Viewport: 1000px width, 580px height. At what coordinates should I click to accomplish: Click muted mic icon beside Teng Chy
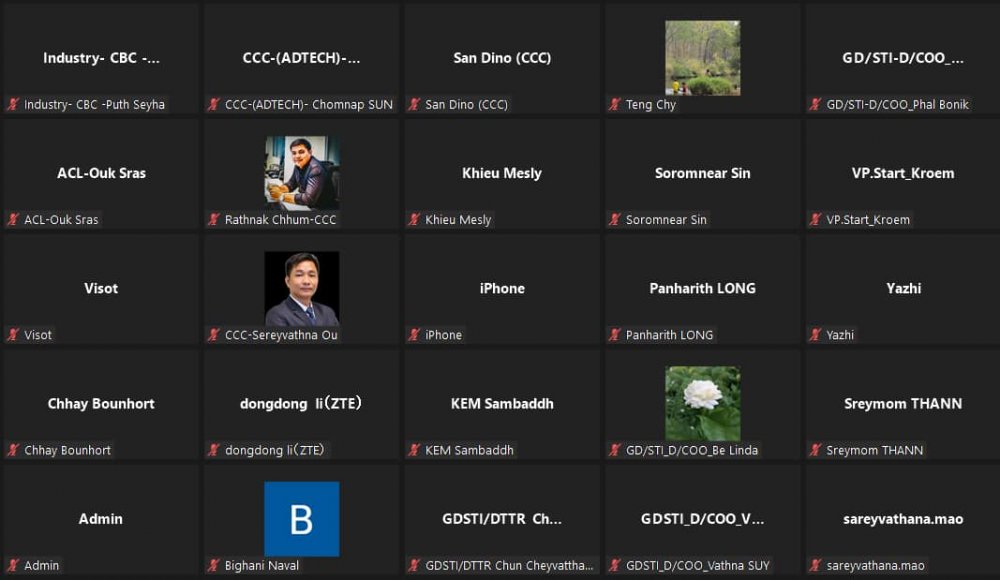[x=615, y=105]
